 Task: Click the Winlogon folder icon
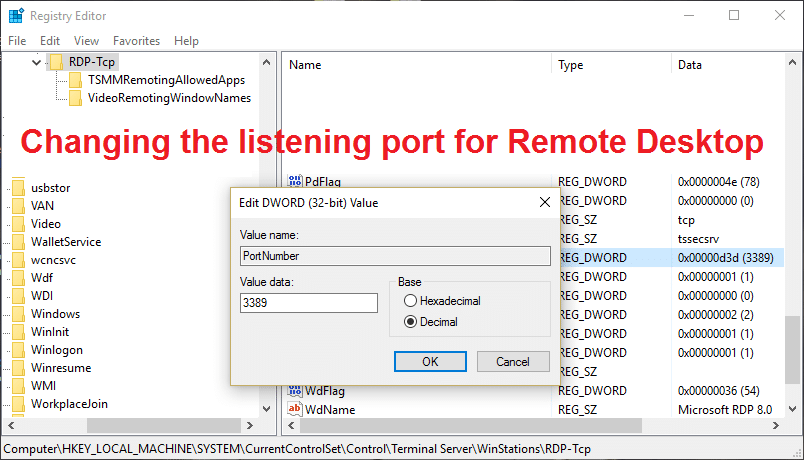18,350
